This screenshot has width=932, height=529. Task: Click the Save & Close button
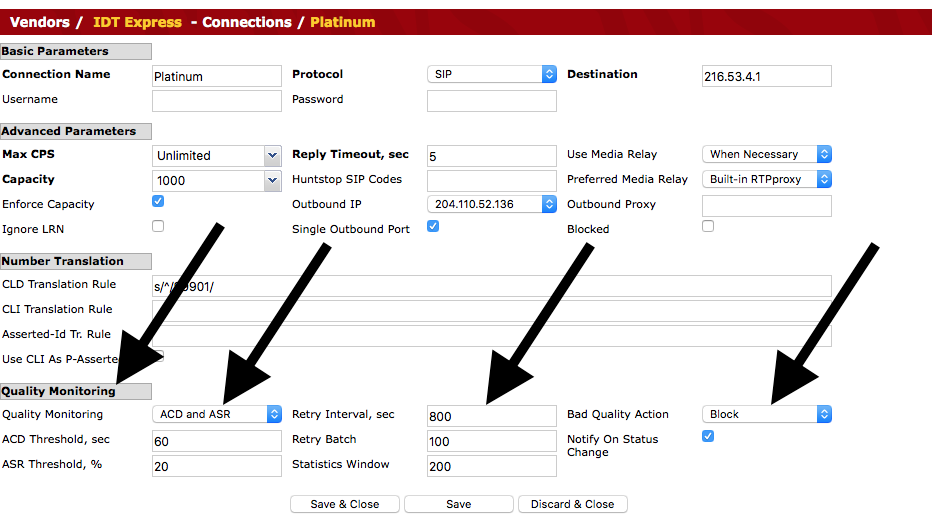tap(345, 504)
